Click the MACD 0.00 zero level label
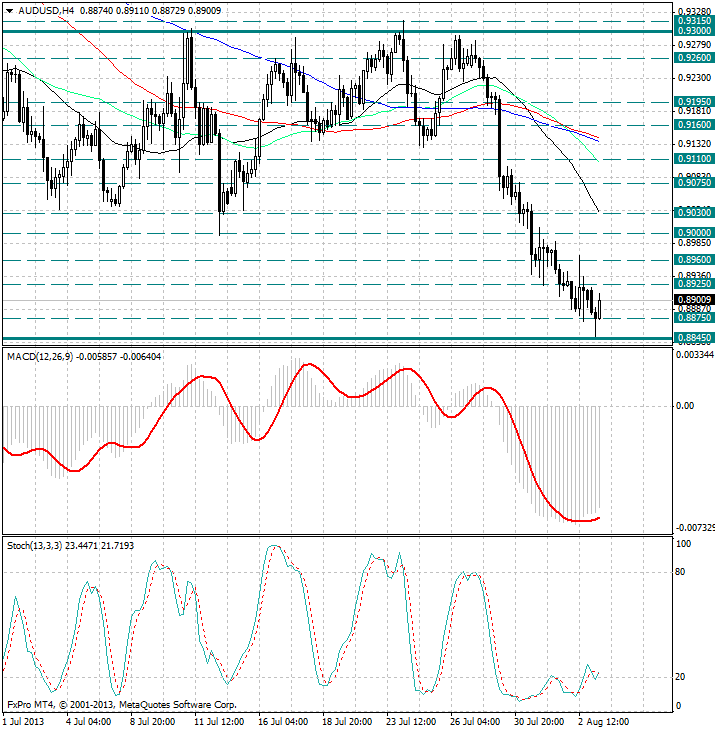 [684, 406]
